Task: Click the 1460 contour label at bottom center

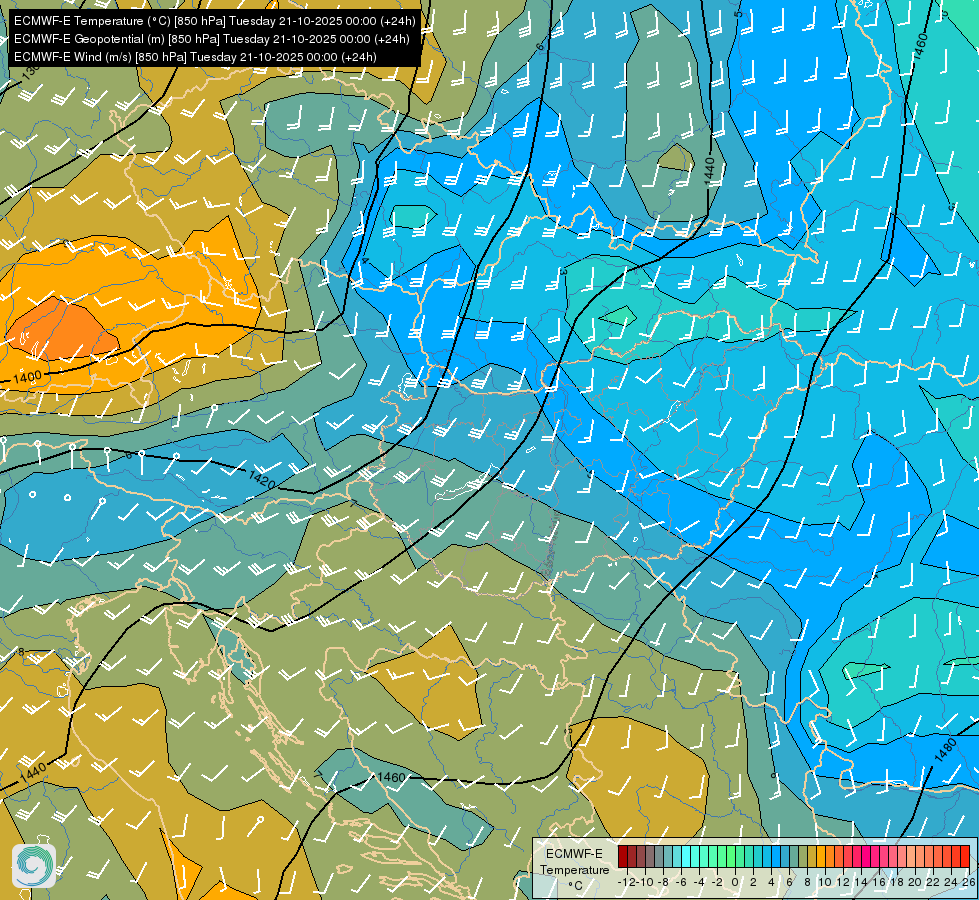Action: coord(391,777)
